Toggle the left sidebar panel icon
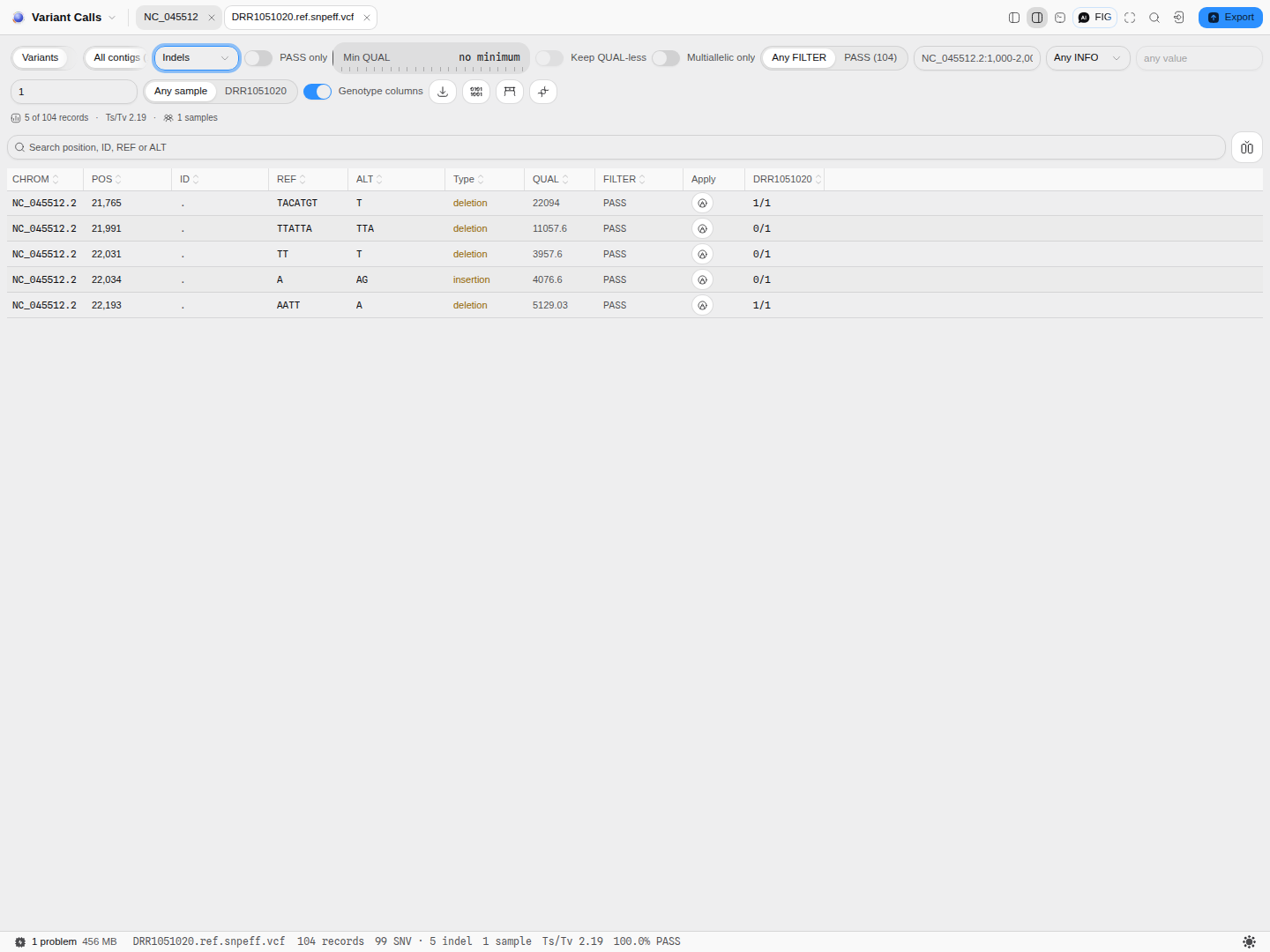Image resolution: width=1270 pixels, height=952 pixels. 1014,18
